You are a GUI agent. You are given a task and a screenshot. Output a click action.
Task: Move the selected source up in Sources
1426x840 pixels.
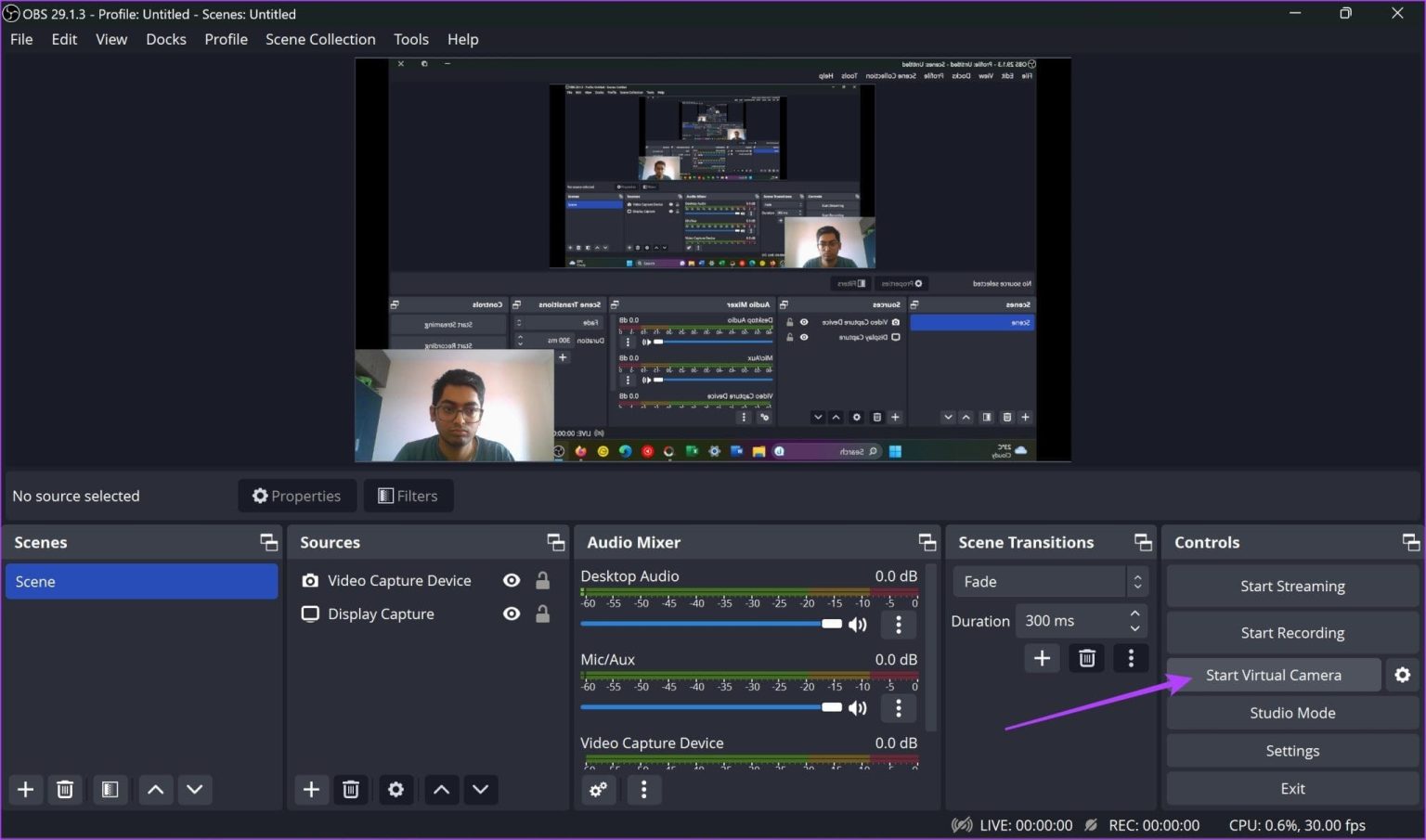441,789
